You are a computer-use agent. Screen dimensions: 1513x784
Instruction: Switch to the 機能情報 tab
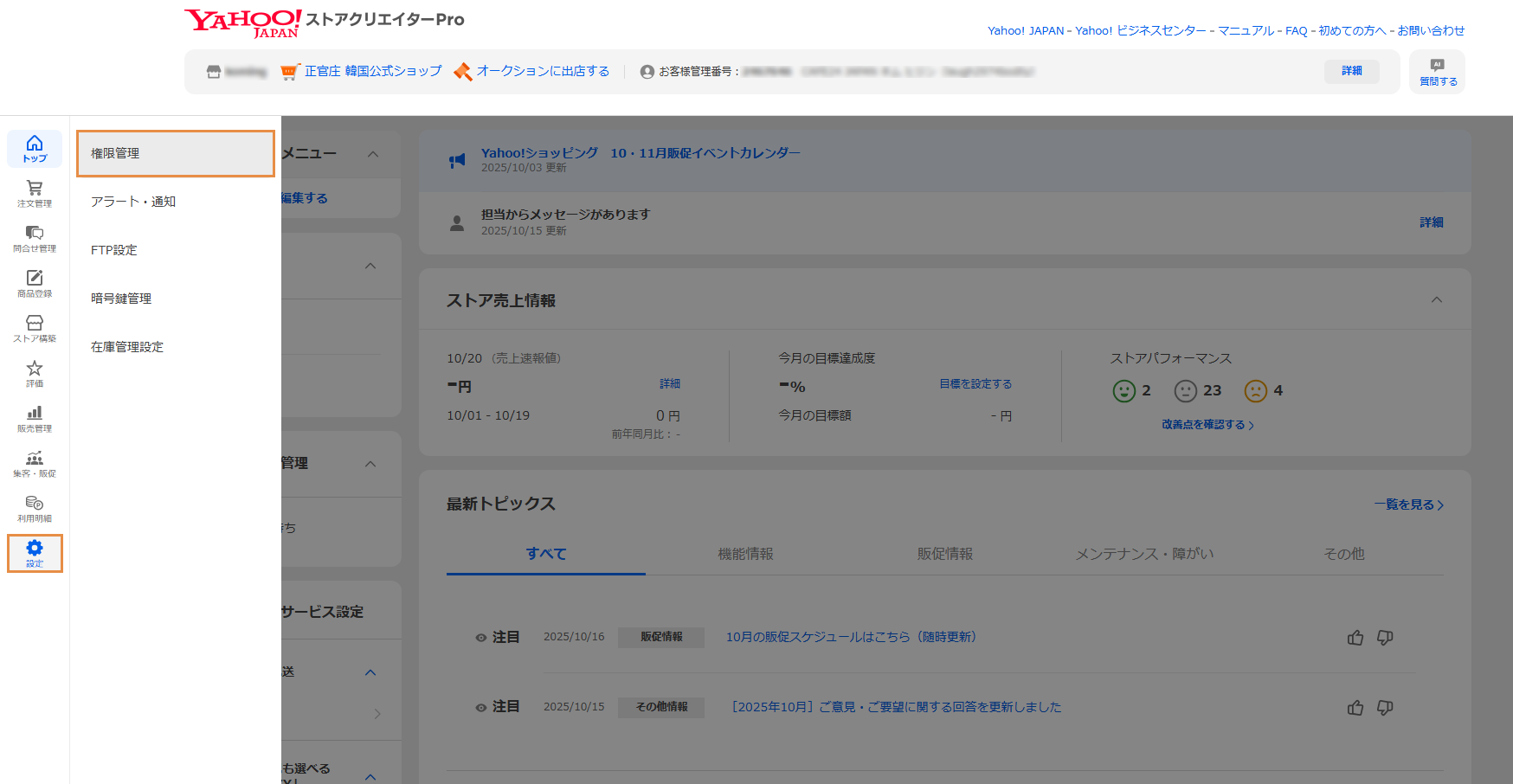coord(745,554)
